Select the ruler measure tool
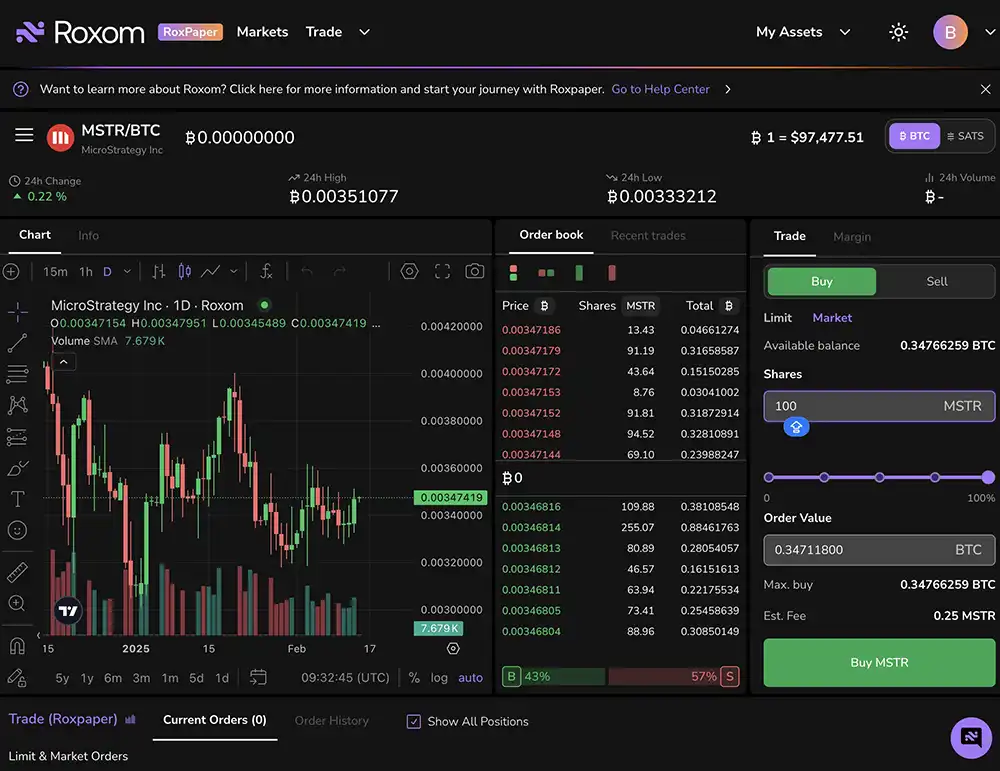This screenshot has height=771, width=1000. (17, 572)
